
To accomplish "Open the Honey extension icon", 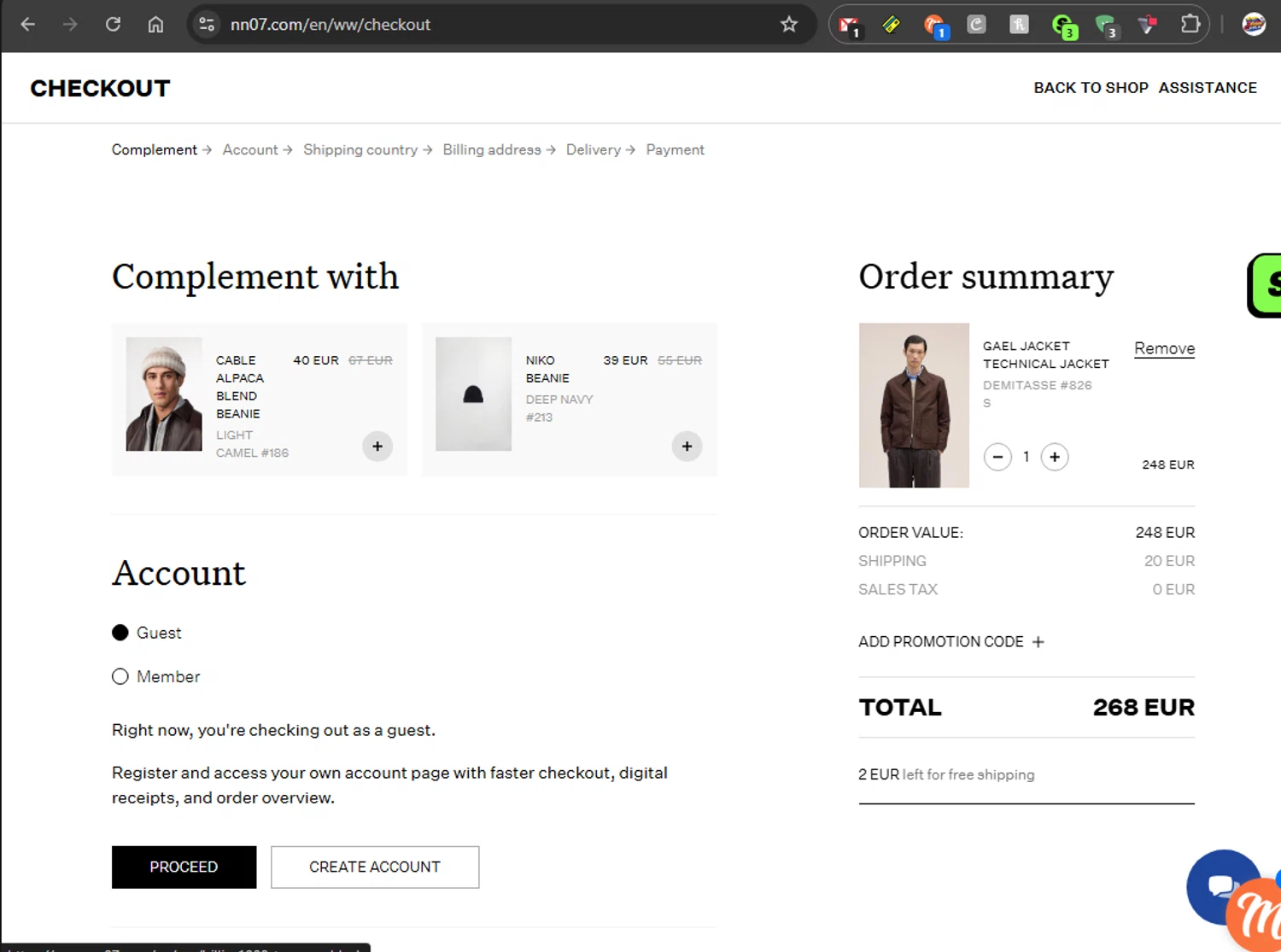I will (1020, 25).
